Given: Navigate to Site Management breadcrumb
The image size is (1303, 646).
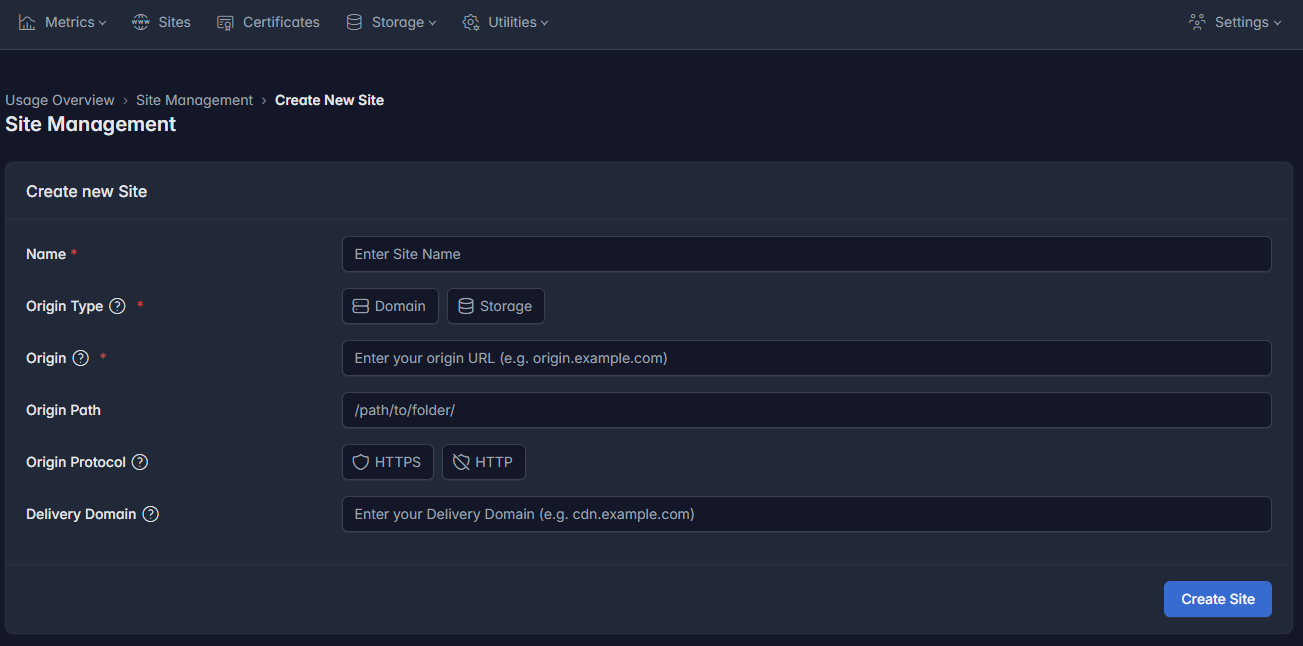Looking at the screenshot, I should (x=195, y=100).
